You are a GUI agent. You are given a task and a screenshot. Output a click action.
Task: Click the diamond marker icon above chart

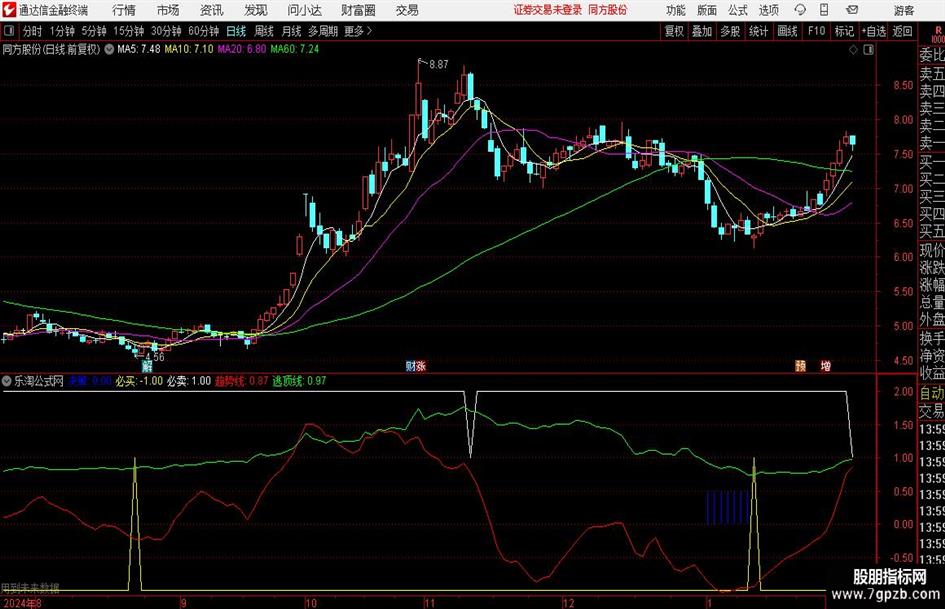pos(853,50)
